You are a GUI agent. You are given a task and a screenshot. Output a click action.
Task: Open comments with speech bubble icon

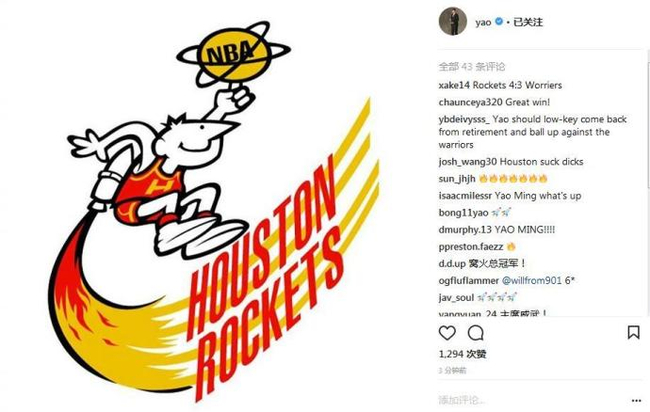(x=475, y=333)
